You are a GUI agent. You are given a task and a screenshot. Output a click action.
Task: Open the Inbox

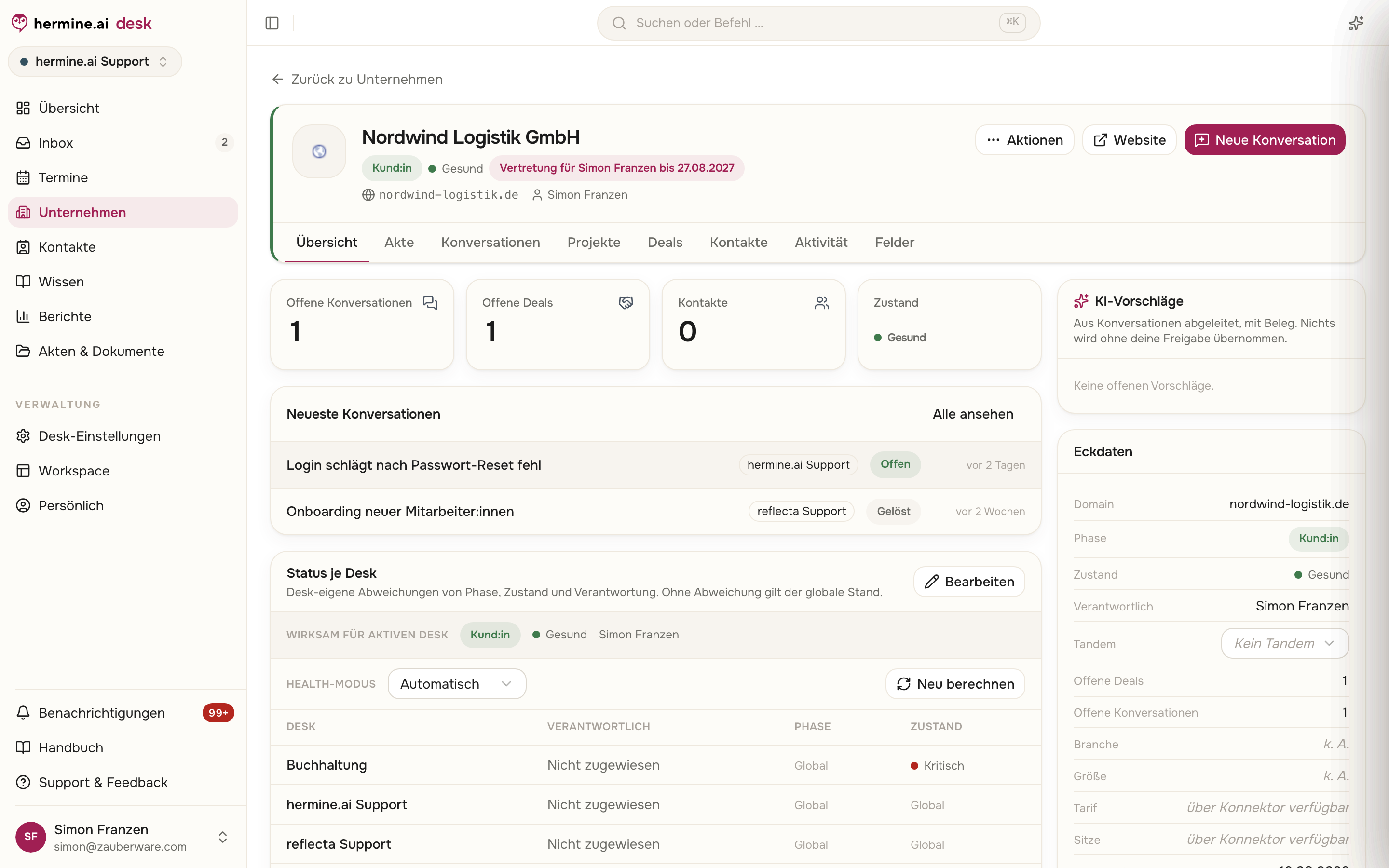click(x=123, y=142)
